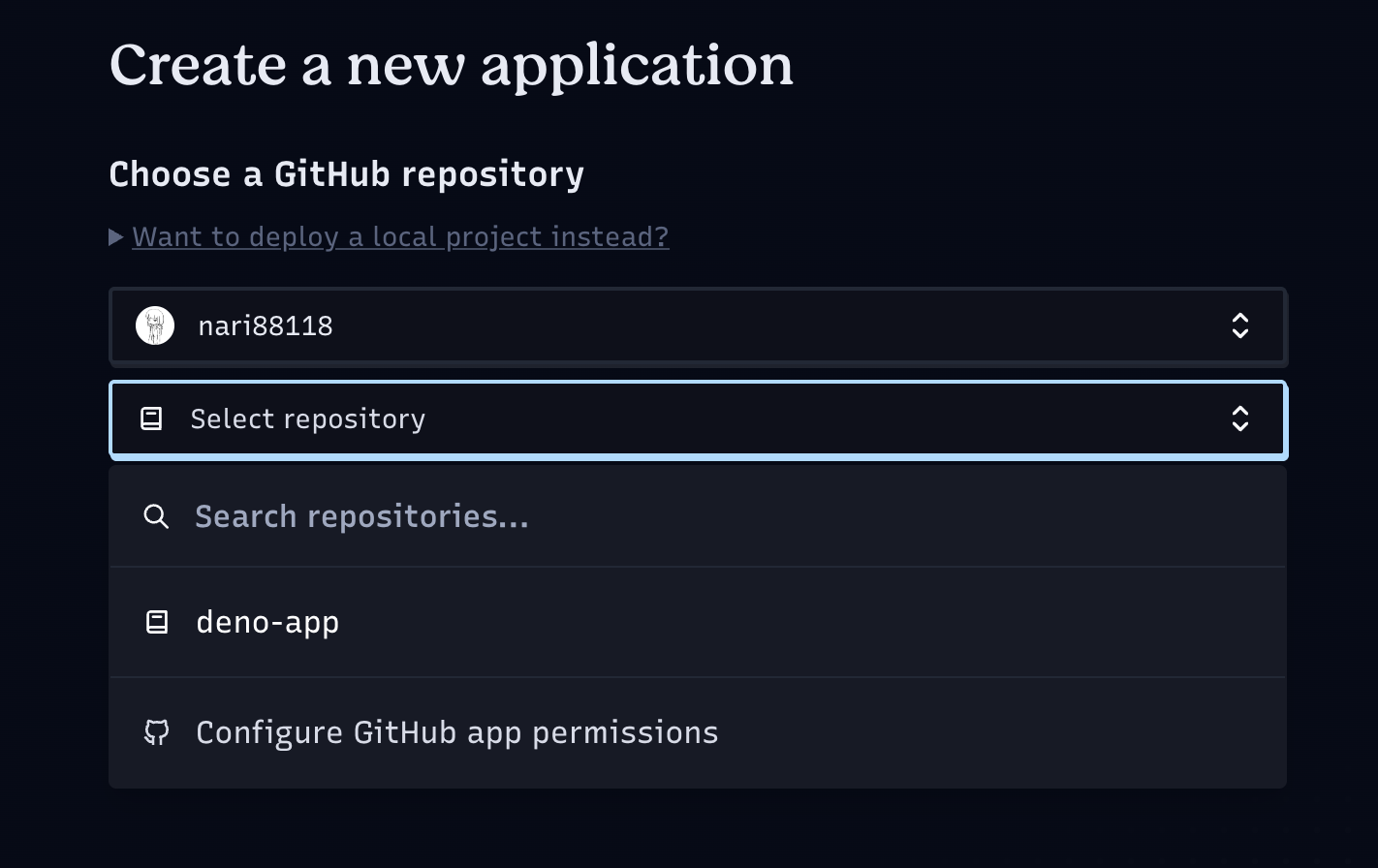Click the 'Search repositories...' placeholder text

(x=362, y=516)
